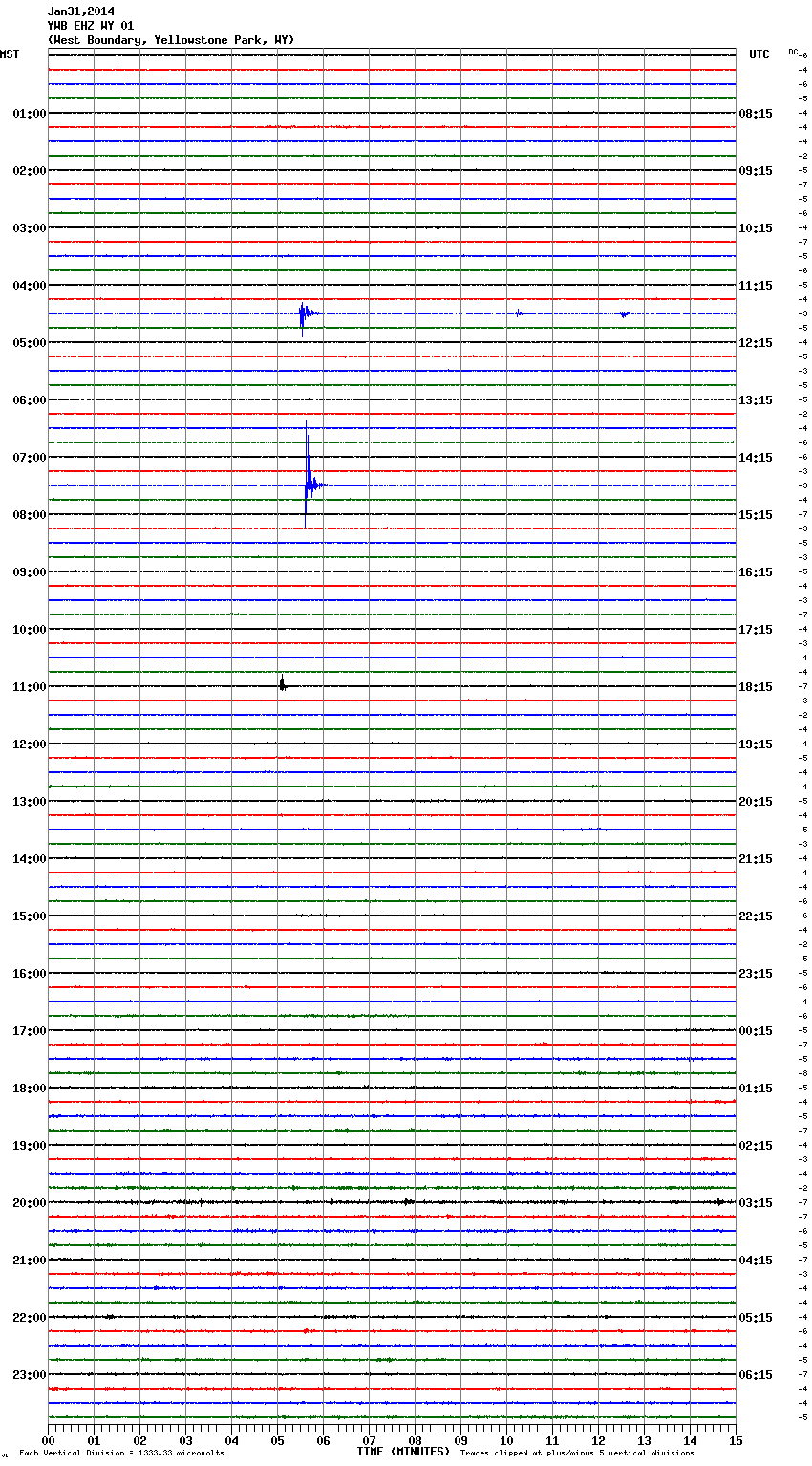Click the 11:15 UTC time label
This screenshot has height=1466, width=812.
(x=756, y=286)
